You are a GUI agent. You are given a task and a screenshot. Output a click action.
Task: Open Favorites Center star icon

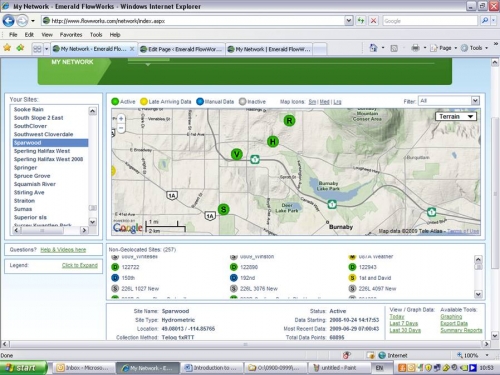(7, 48)
